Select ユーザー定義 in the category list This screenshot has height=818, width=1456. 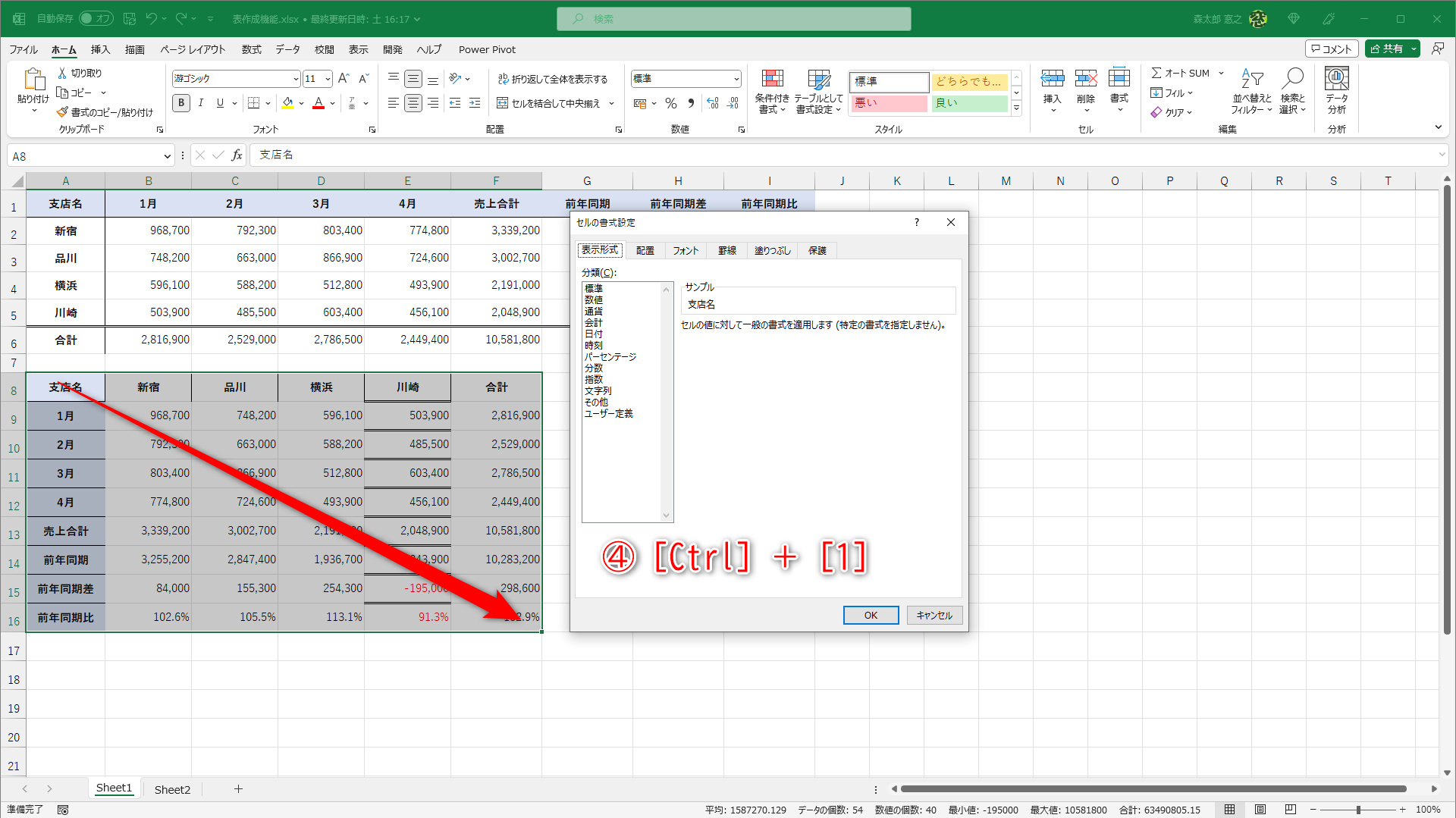(608, 414)
